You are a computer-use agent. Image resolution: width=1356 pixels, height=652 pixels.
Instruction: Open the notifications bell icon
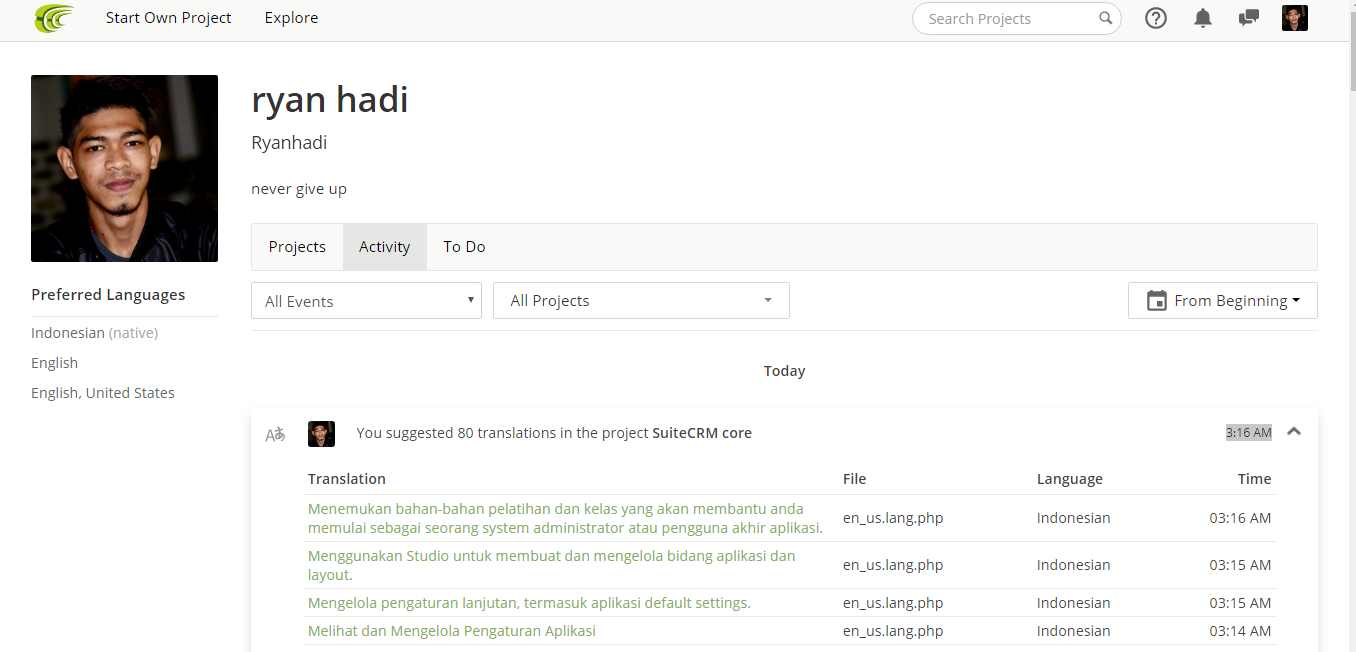tap(1203, 18)
